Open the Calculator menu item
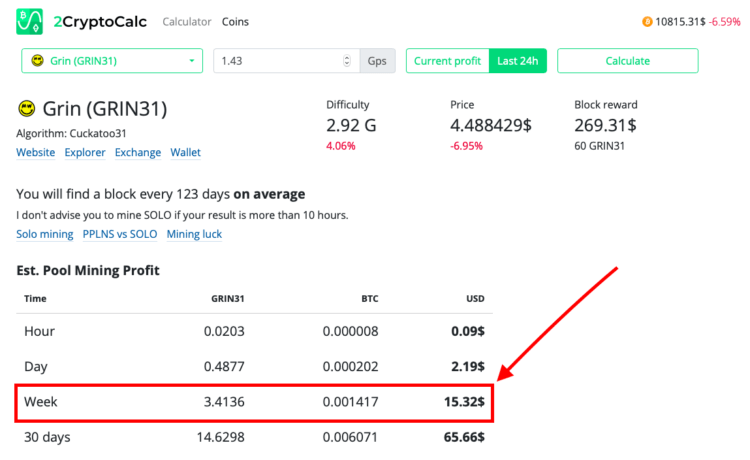Image resolution: width=750 pixels, height=460 pixels. (x=187, y=22)
